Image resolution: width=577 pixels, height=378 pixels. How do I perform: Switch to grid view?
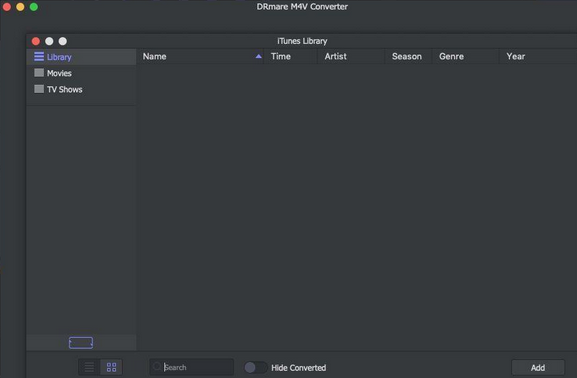pos(111,367)
